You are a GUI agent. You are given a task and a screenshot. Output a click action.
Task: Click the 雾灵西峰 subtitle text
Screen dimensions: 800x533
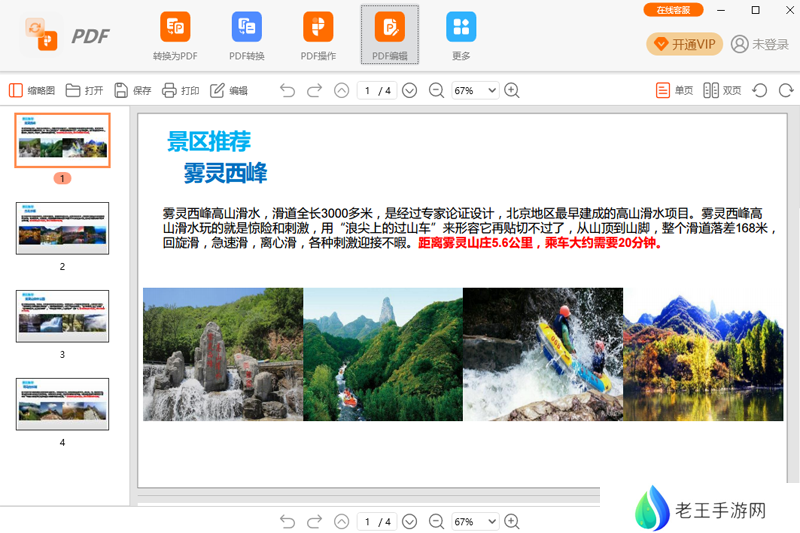pyautogui.click(x=226, y=173)
